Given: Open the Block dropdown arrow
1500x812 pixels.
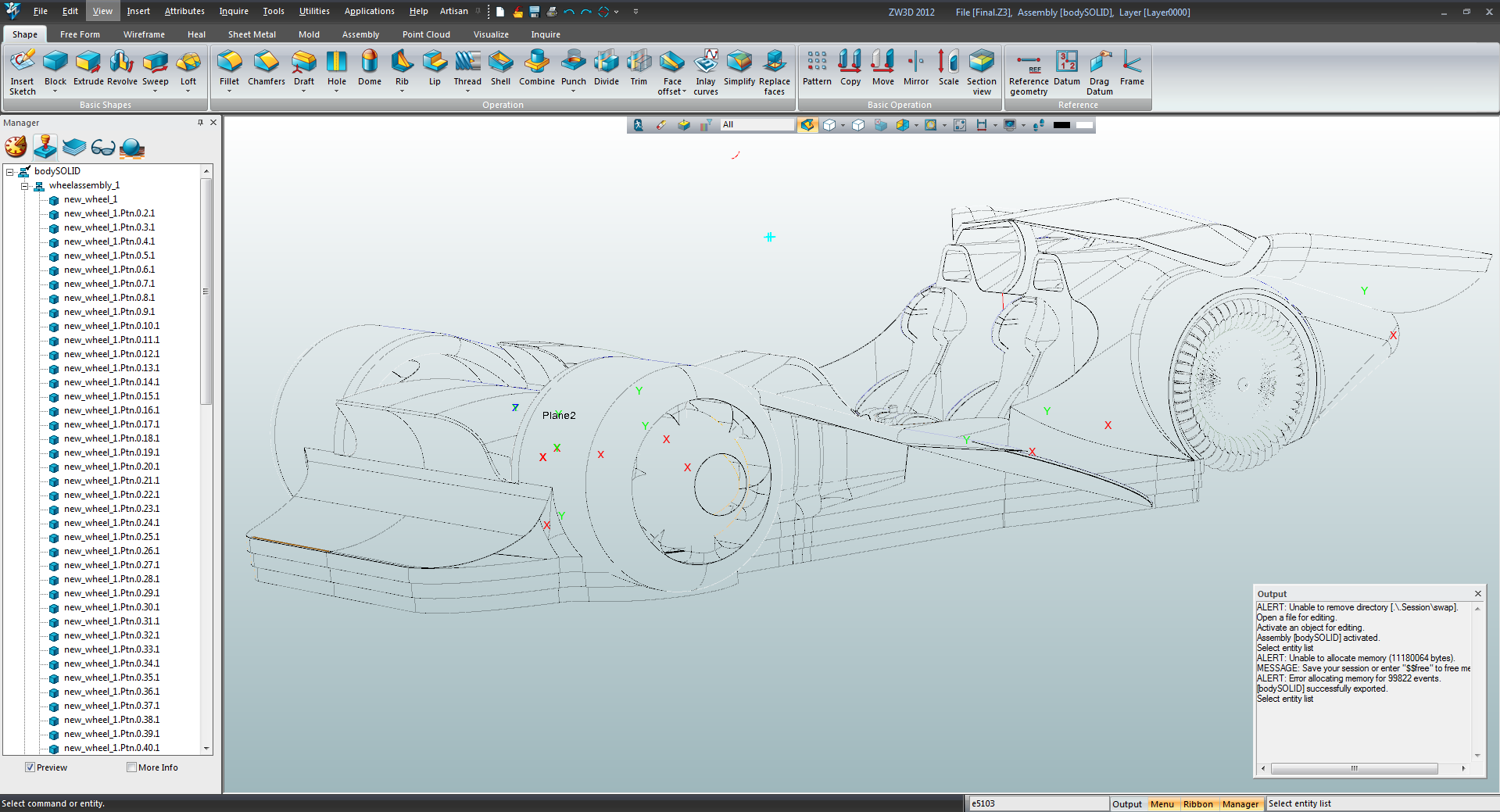Looking at the screenshot, I should (x=55, y=91).
